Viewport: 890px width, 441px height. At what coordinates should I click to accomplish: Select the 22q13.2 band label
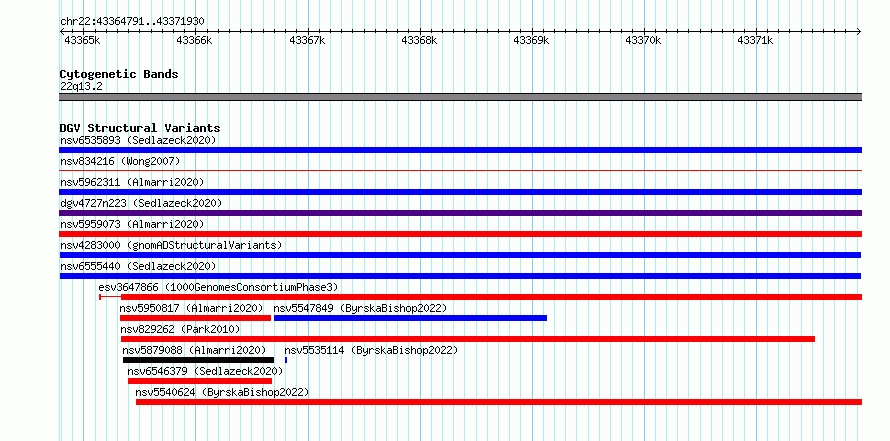[81, 86]
